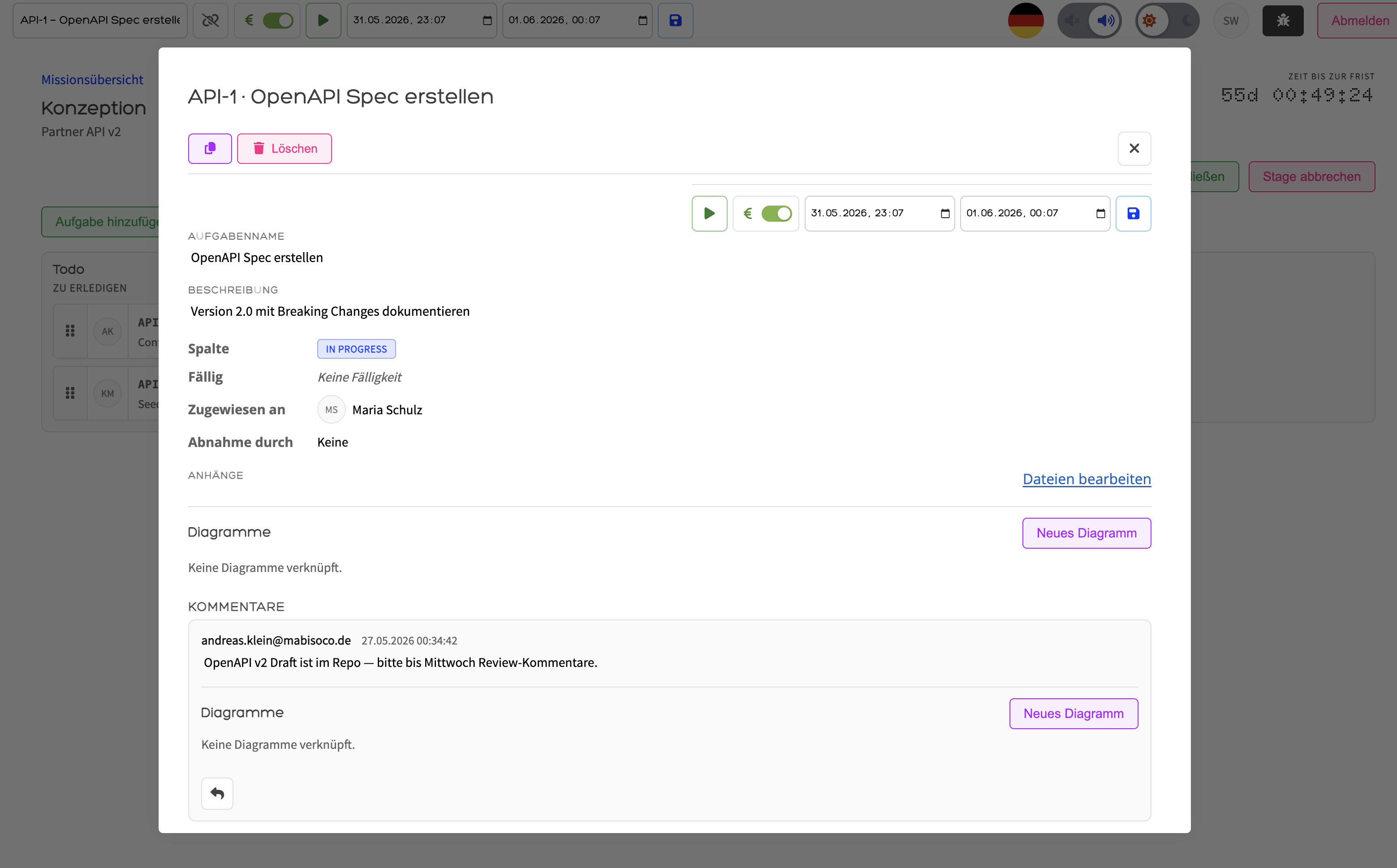The width and height of the screenshot is (1397, 868).
Task: Click the comment author andreas.klein@mabisoco.de
Action: point(276,640)
